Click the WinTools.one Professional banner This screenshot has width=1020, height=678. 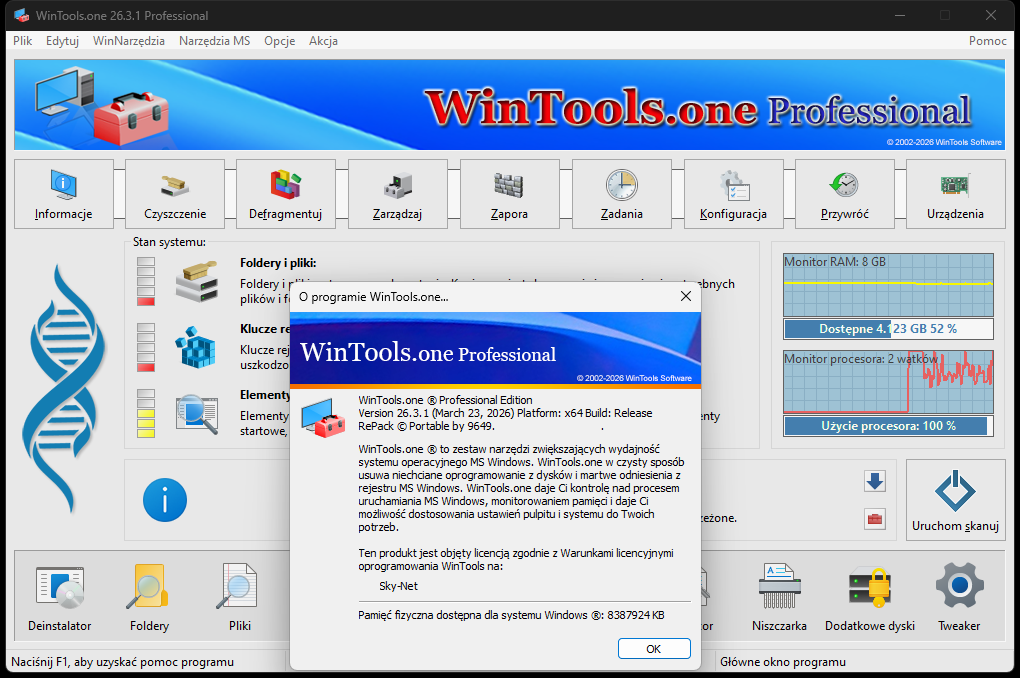pyautogui.click(x=509, y=105)
